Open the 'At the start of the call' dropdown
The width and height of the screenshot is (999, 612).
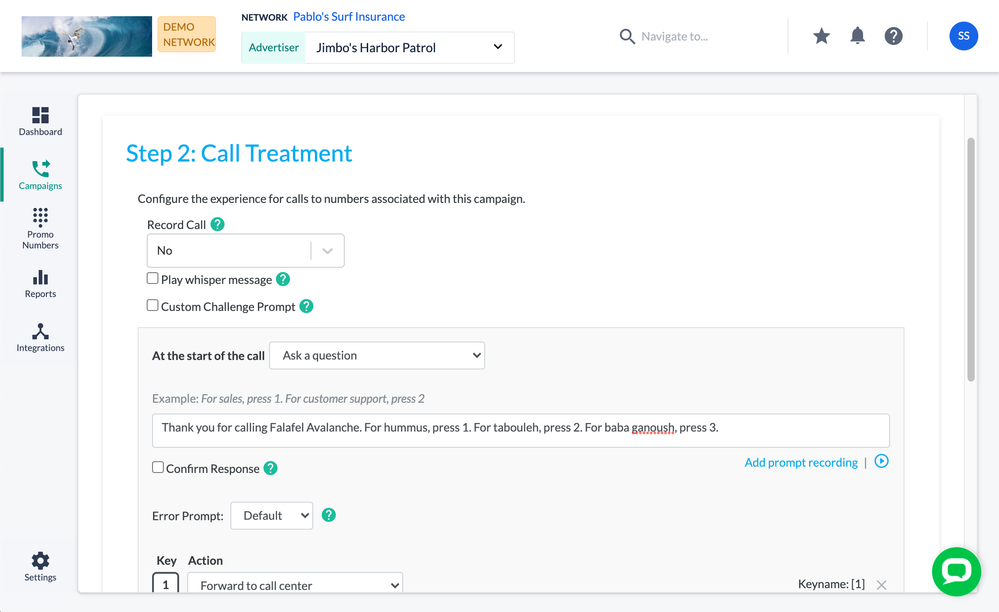point(377,355)
